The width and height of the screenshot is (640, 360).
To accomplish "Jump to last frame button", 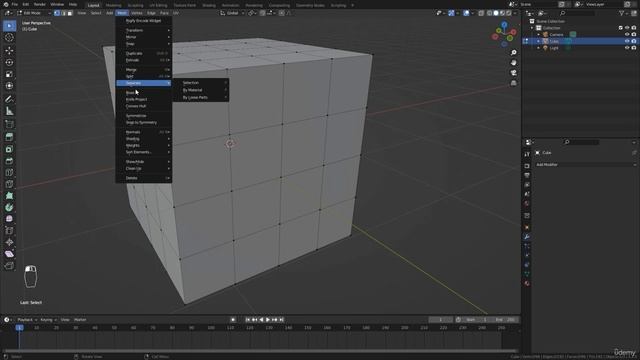I will (281, 320).
